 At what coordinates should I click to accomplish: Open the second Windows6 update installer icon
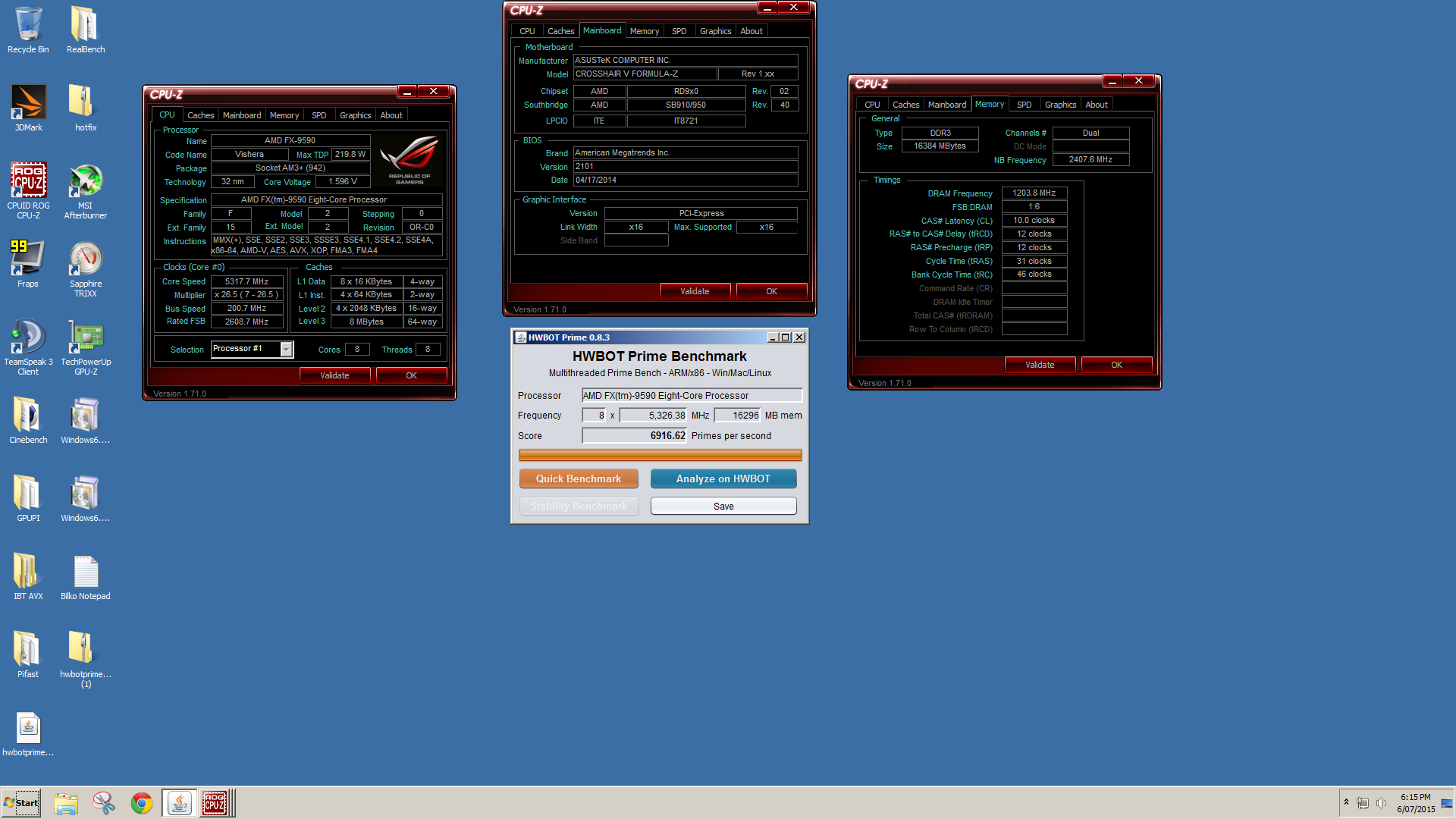point(86,499)
